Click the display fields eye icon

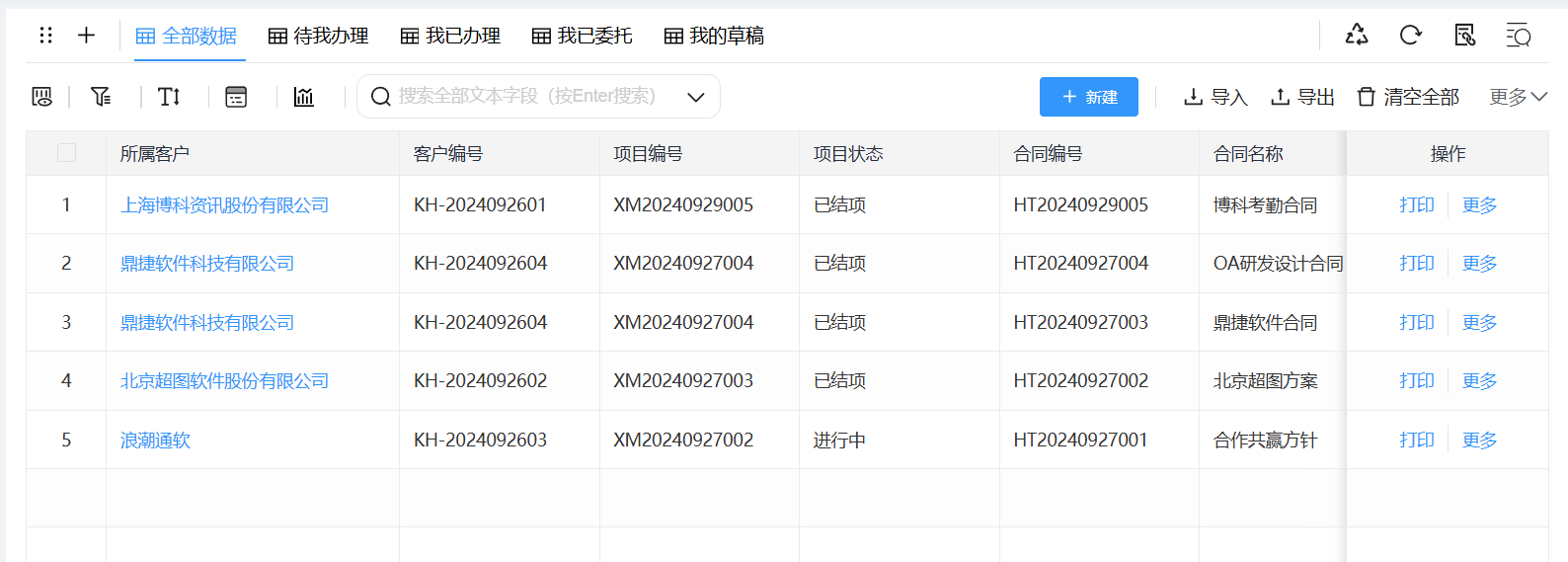41,97
